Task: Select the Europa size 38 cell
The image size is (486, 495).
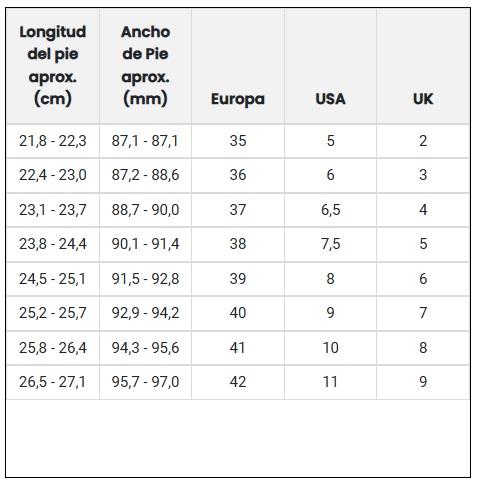Action: pos(238,244)
